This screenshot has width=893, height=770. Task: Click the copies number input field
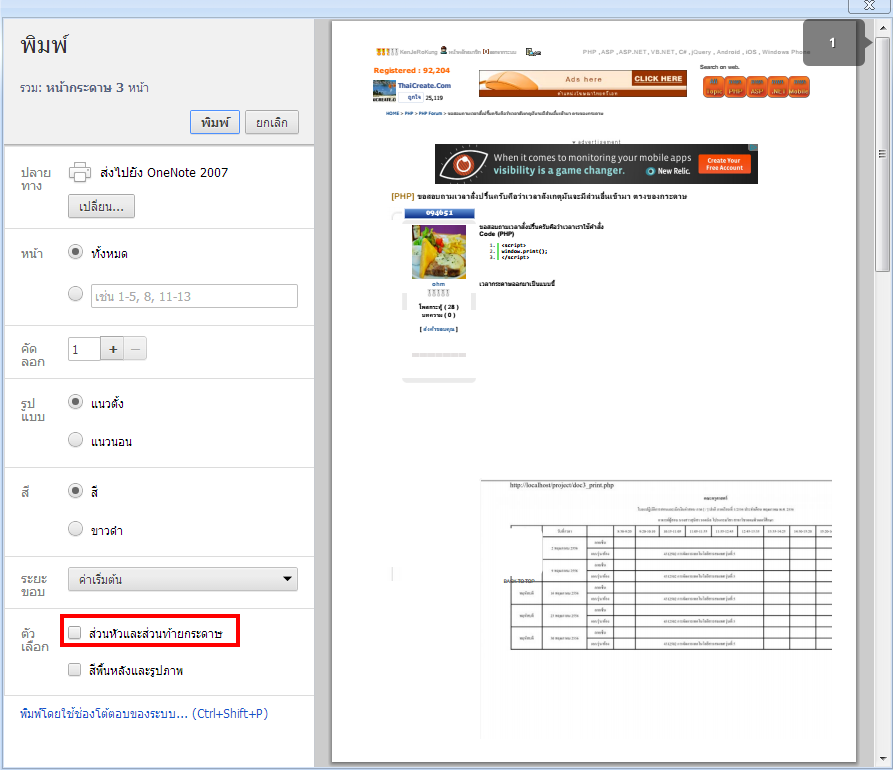point(84,349)
